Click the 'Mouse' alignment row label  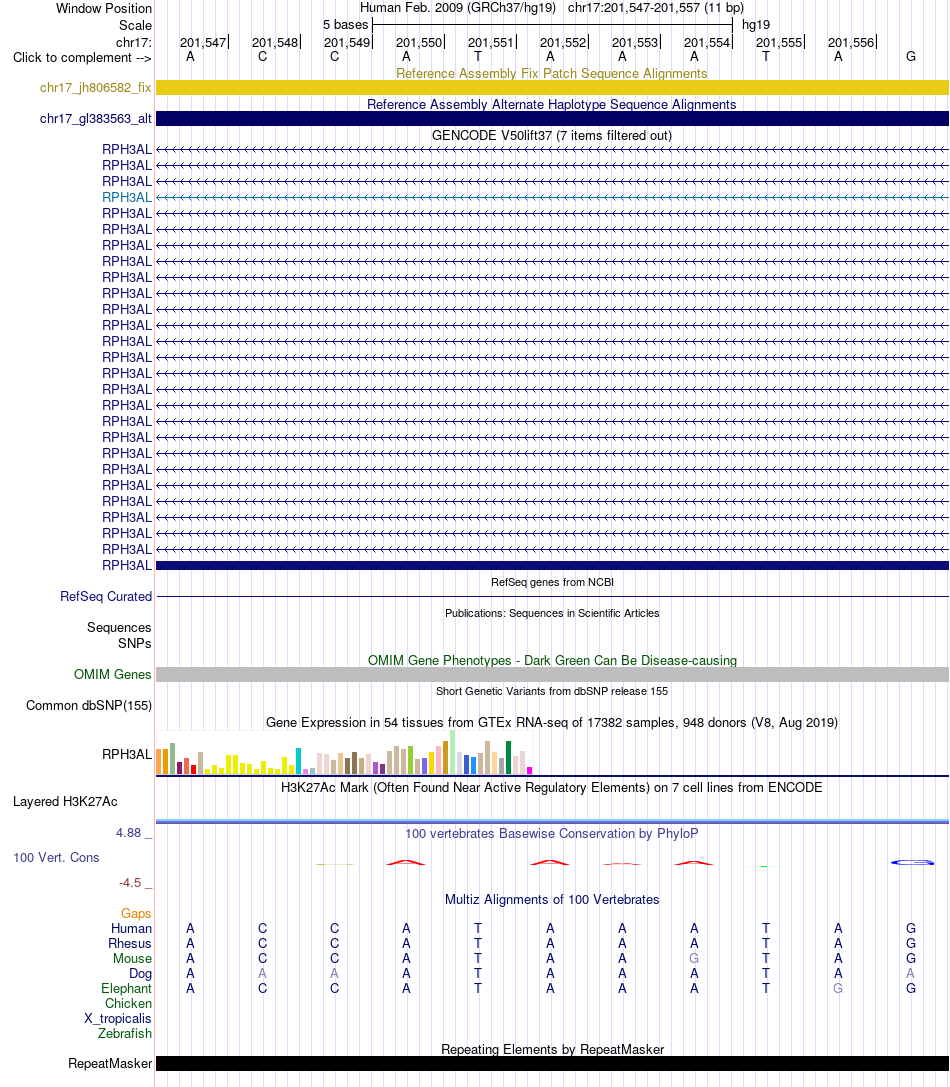pos(132,959)
